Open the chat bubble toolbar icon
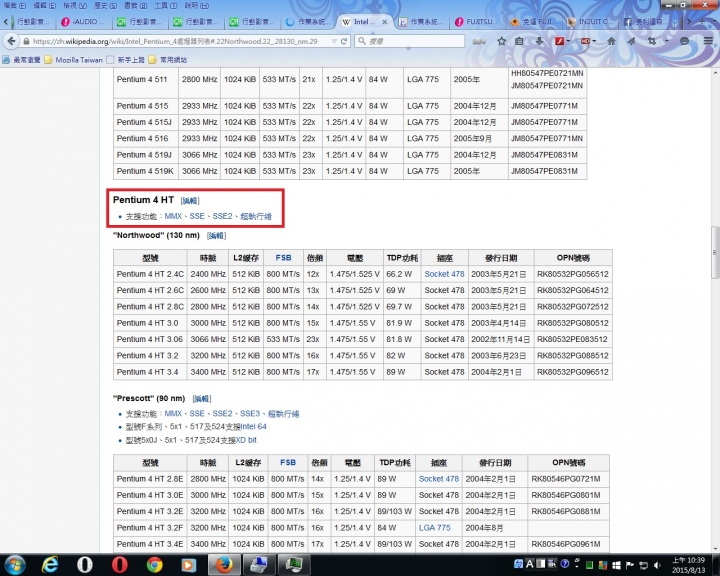The image size is (720, 576). 685,41
